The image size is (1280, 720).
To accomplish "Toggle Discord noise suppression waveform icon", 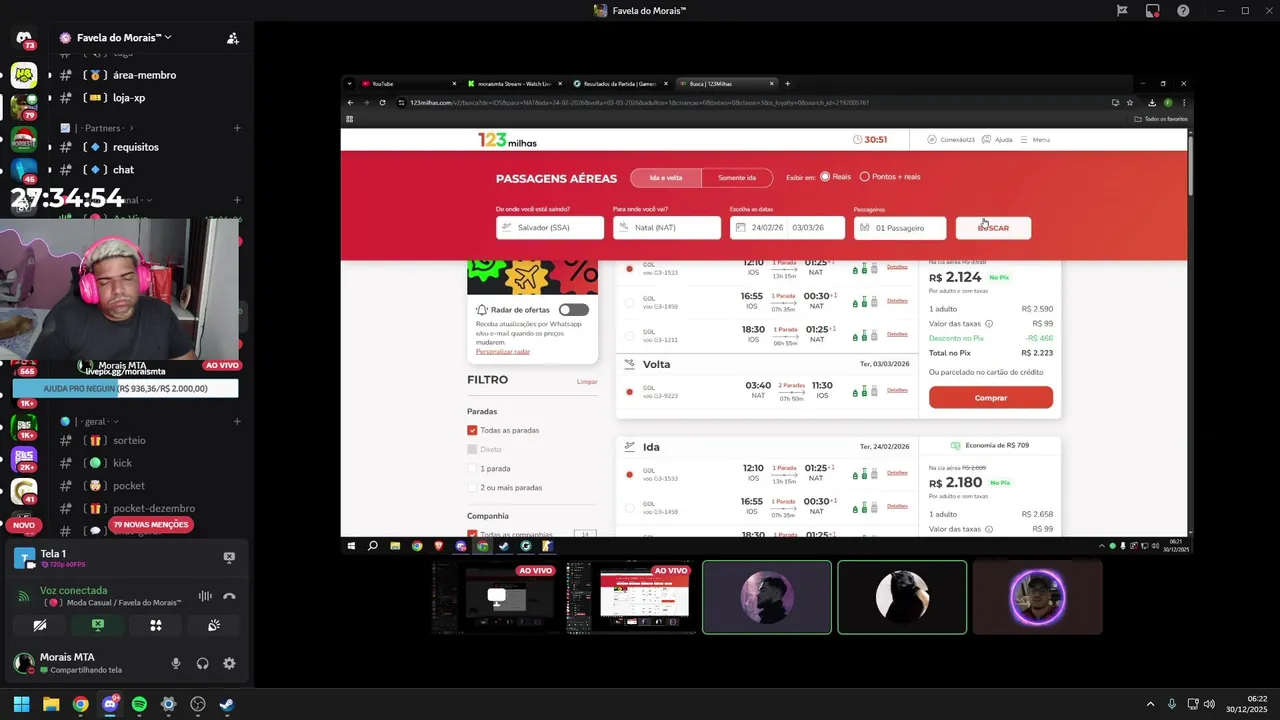I will click(205, 596).
